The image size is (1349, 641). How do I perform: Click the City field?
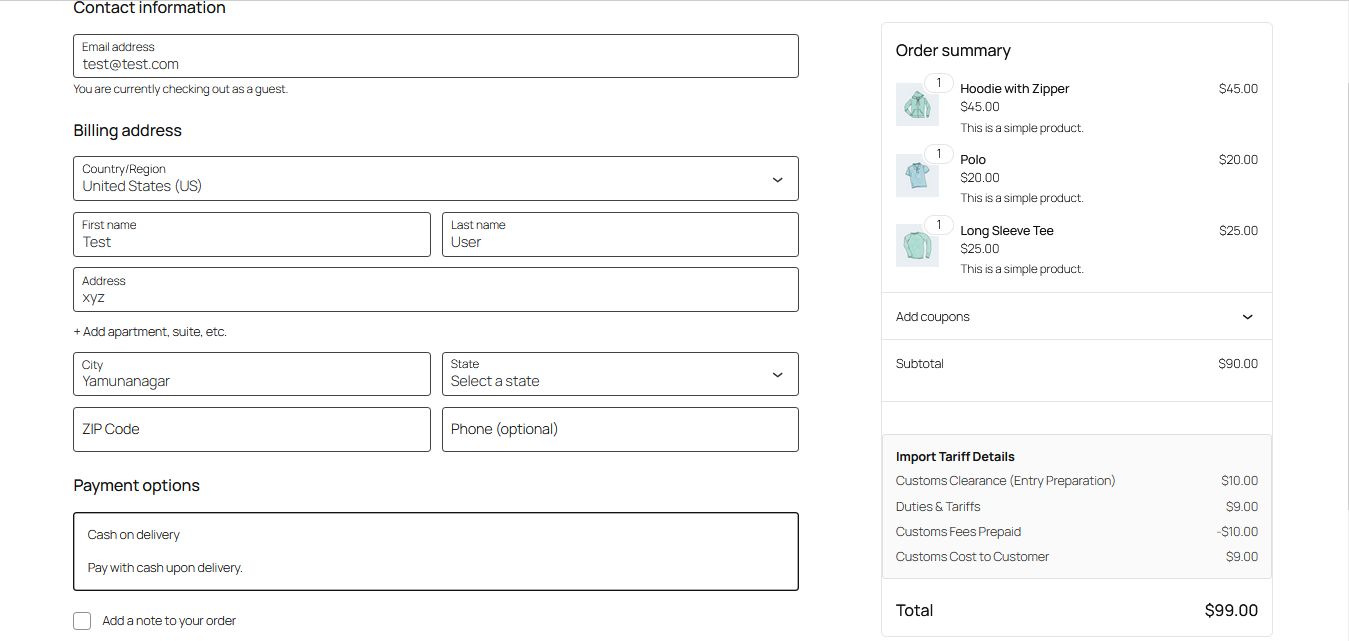[251, 374]
